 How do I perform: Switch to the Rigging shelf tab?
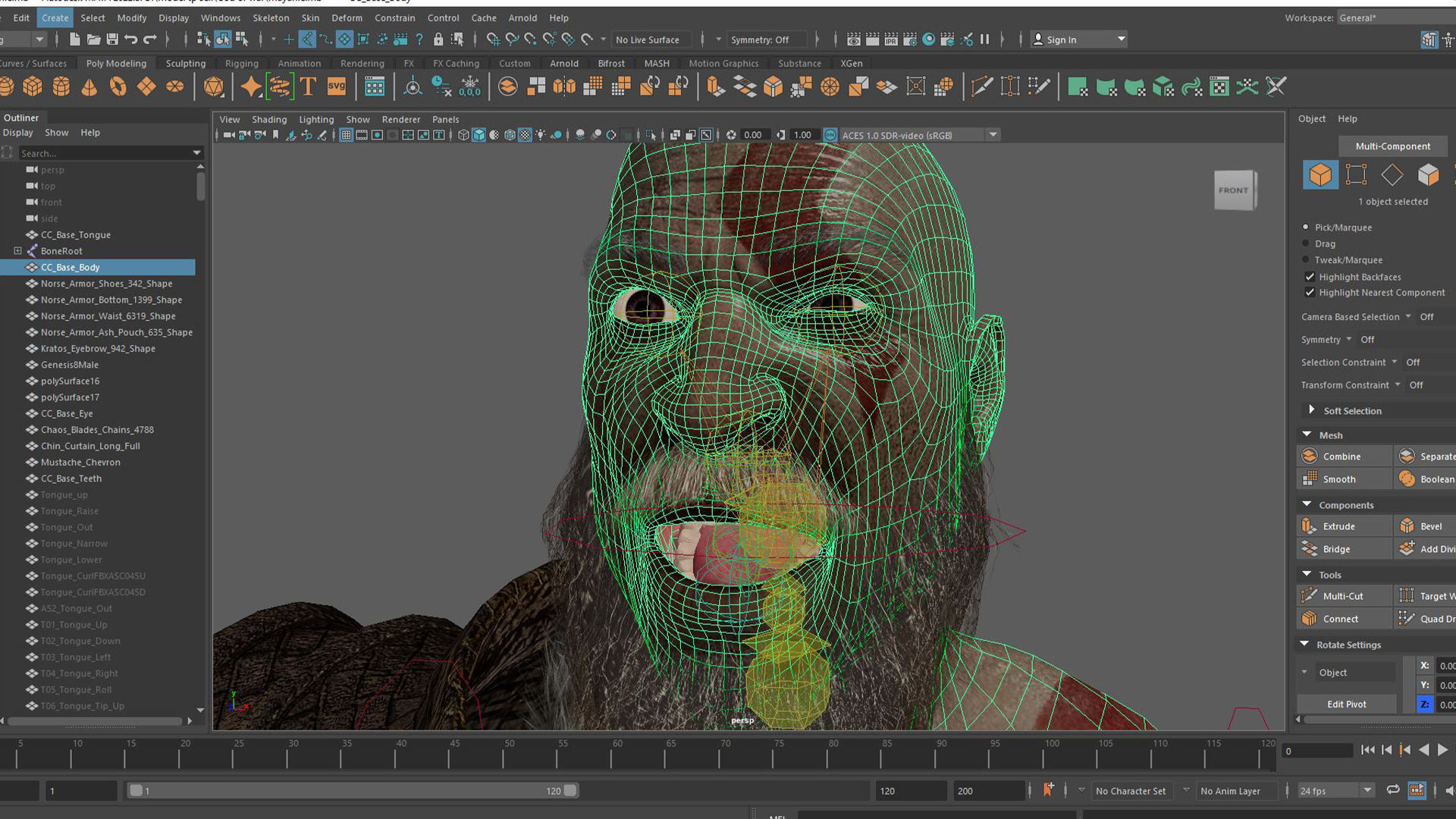pyautogui.click(x=242, y=64)
